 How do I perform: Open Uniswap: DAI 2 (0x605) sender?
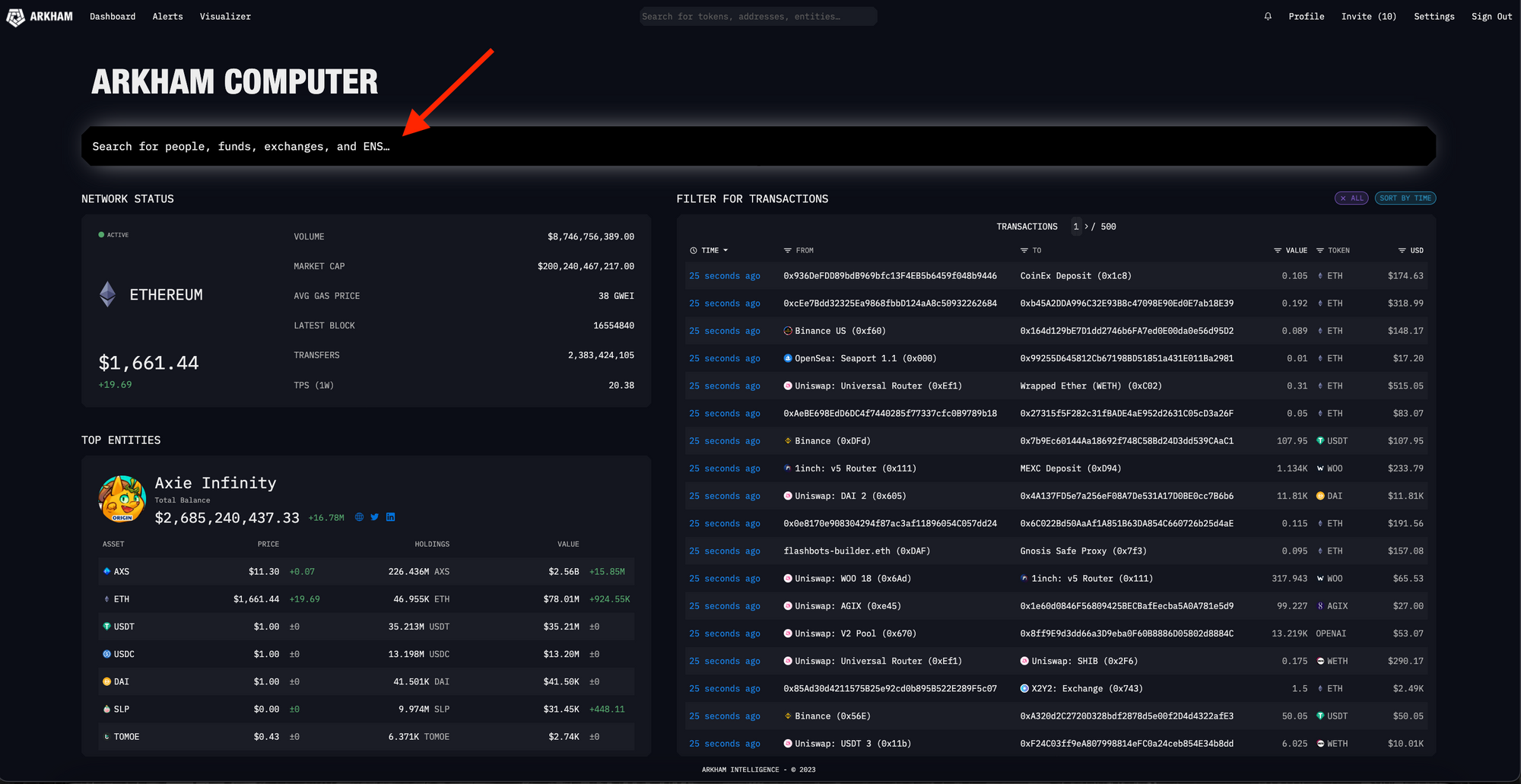pyautogui.click(x=850, y=496)
